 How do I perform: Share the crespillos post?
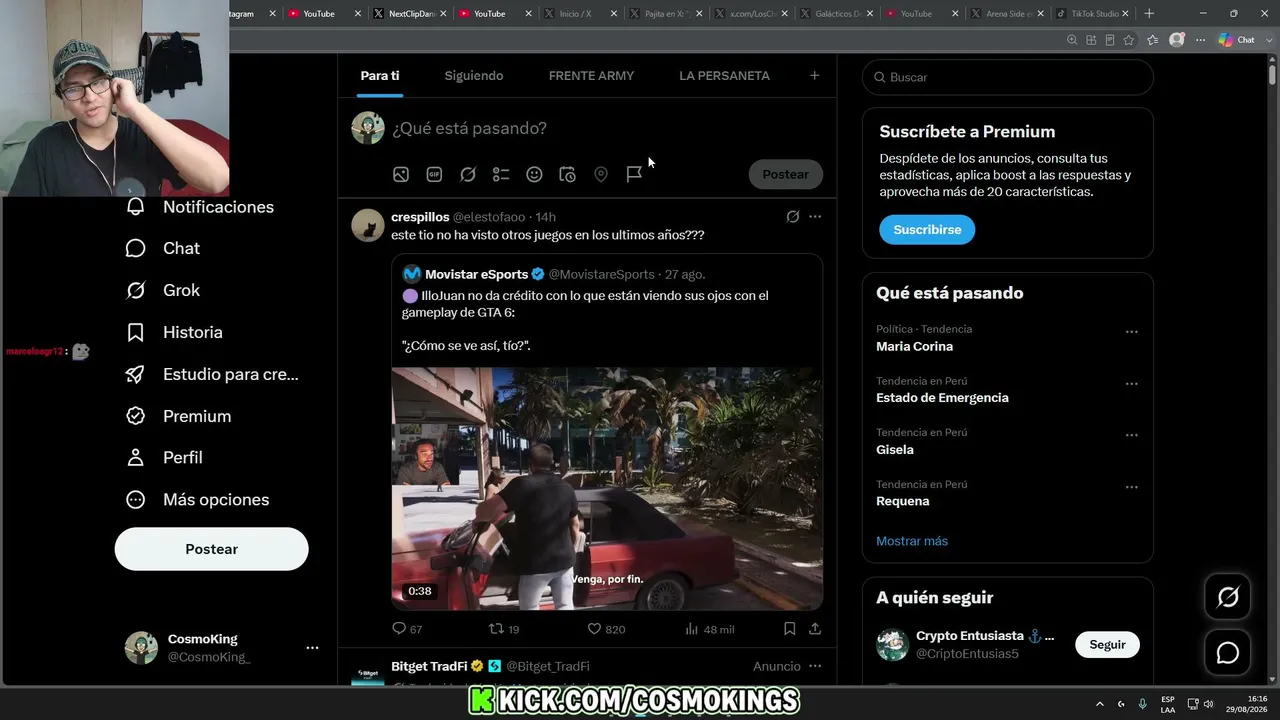(815, 629)
